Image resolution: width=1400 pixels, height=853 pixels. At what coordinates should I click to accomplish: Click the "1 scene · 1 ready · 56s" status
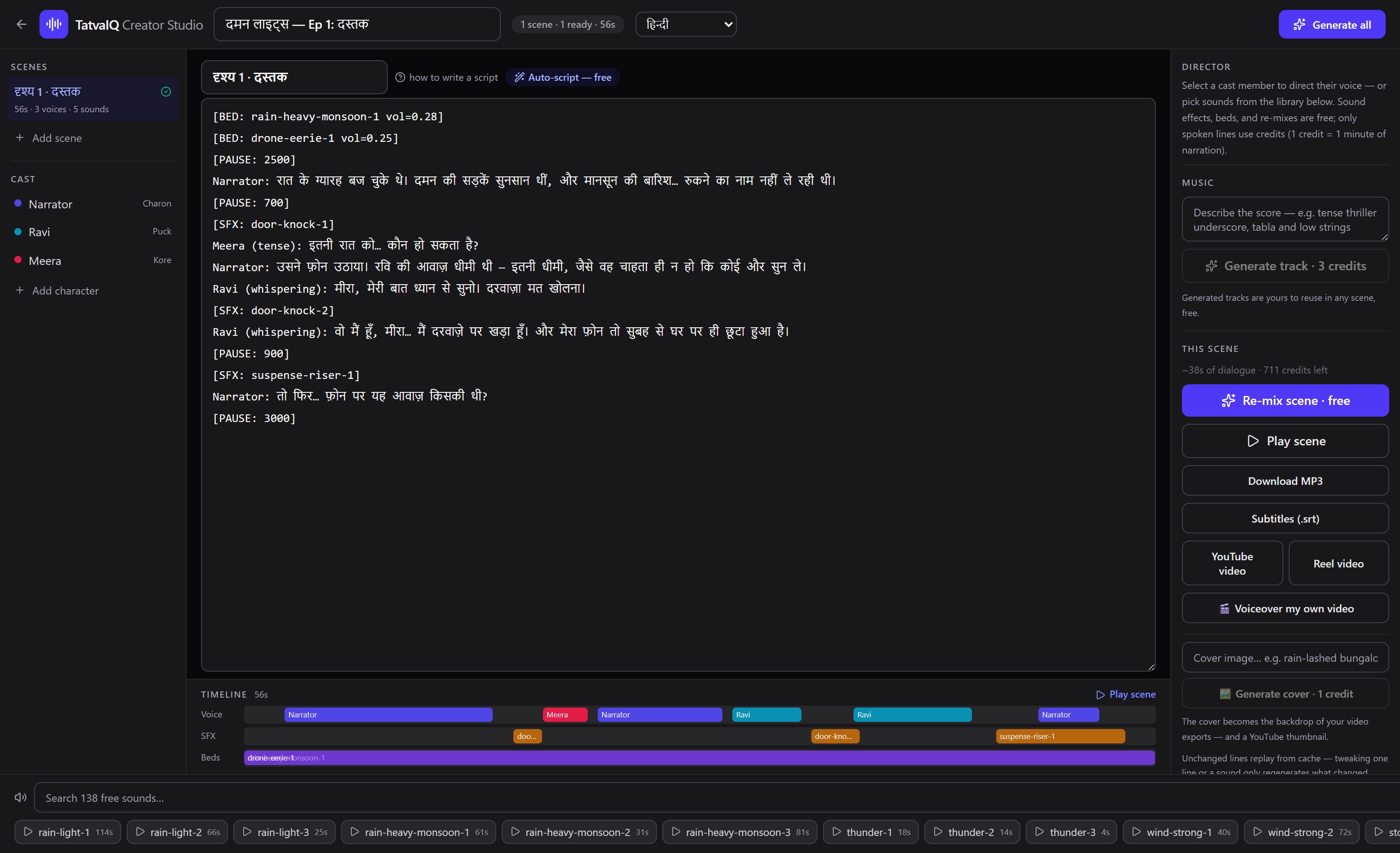(x=568, y=24)
